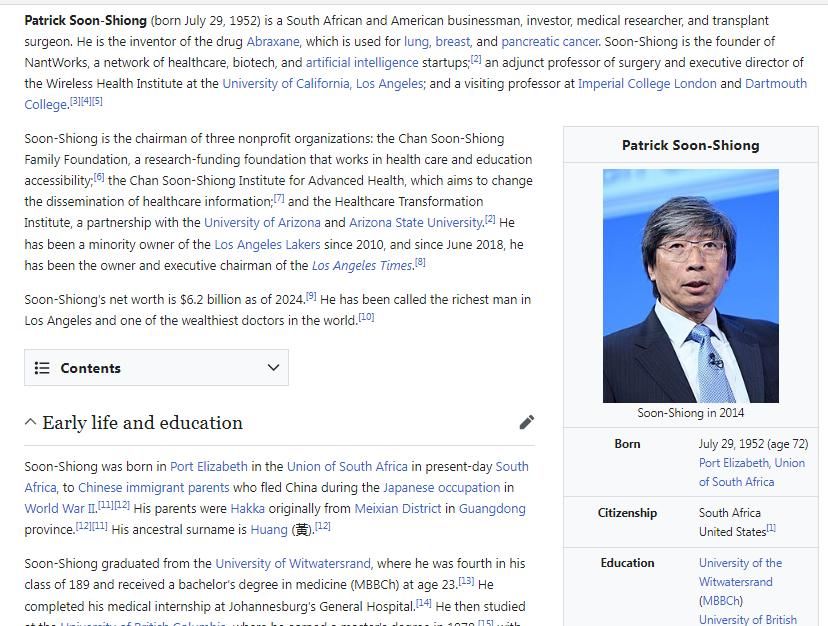Open Union of South Africa link in paragraph
This screenshot has height=626, width=828.
click(347, 466)
